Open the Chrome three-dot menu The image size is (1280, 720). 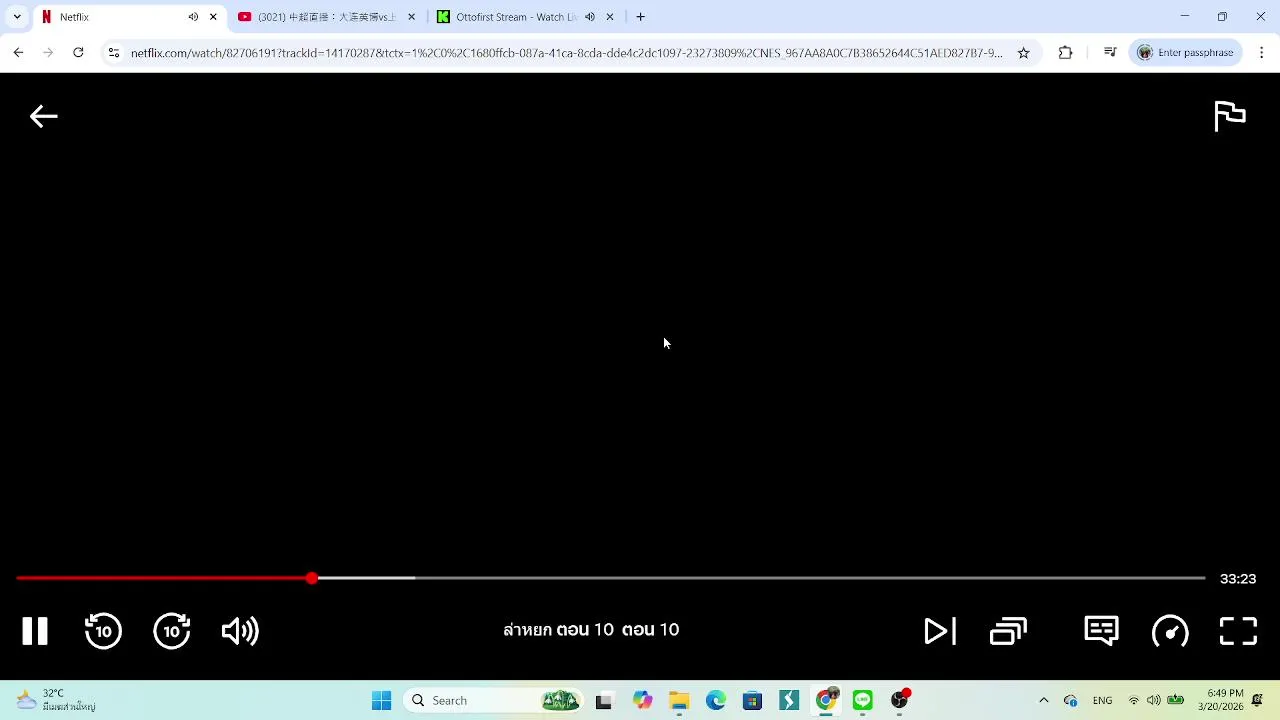click(x=1261, y=53)
